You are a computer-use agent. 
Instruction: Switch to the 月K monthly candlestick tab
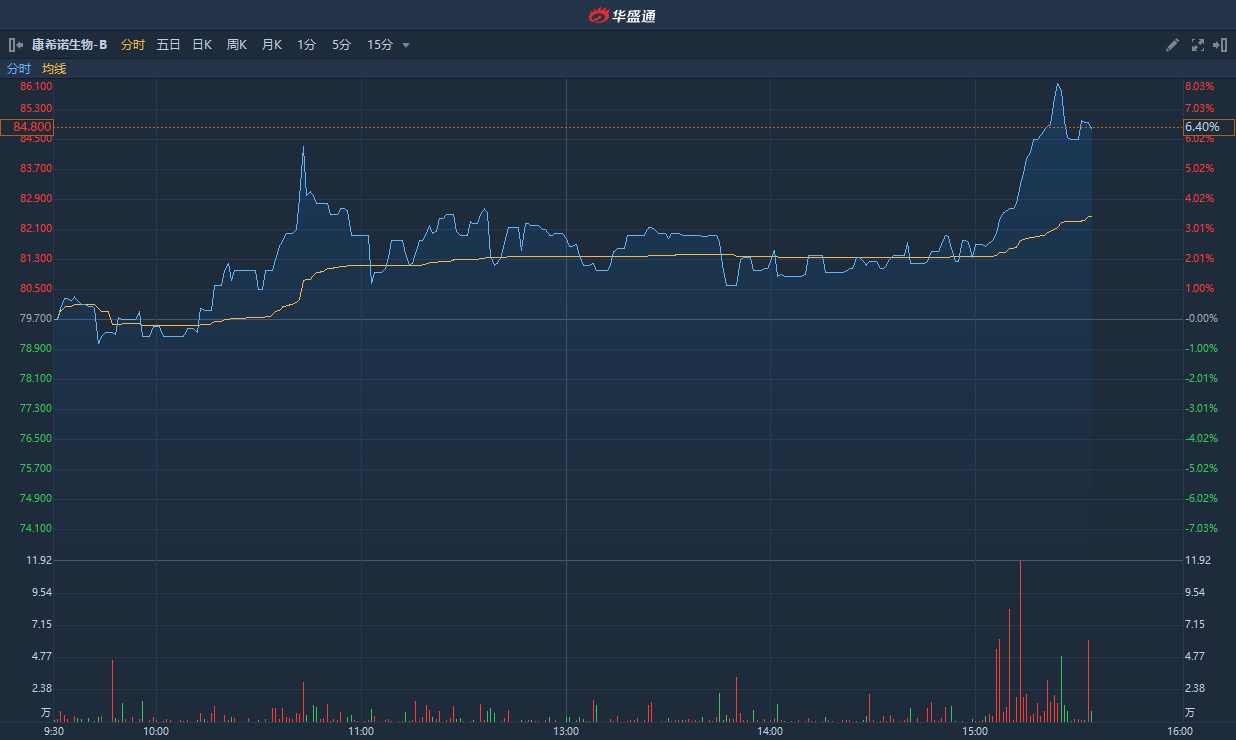click(272, 45)
